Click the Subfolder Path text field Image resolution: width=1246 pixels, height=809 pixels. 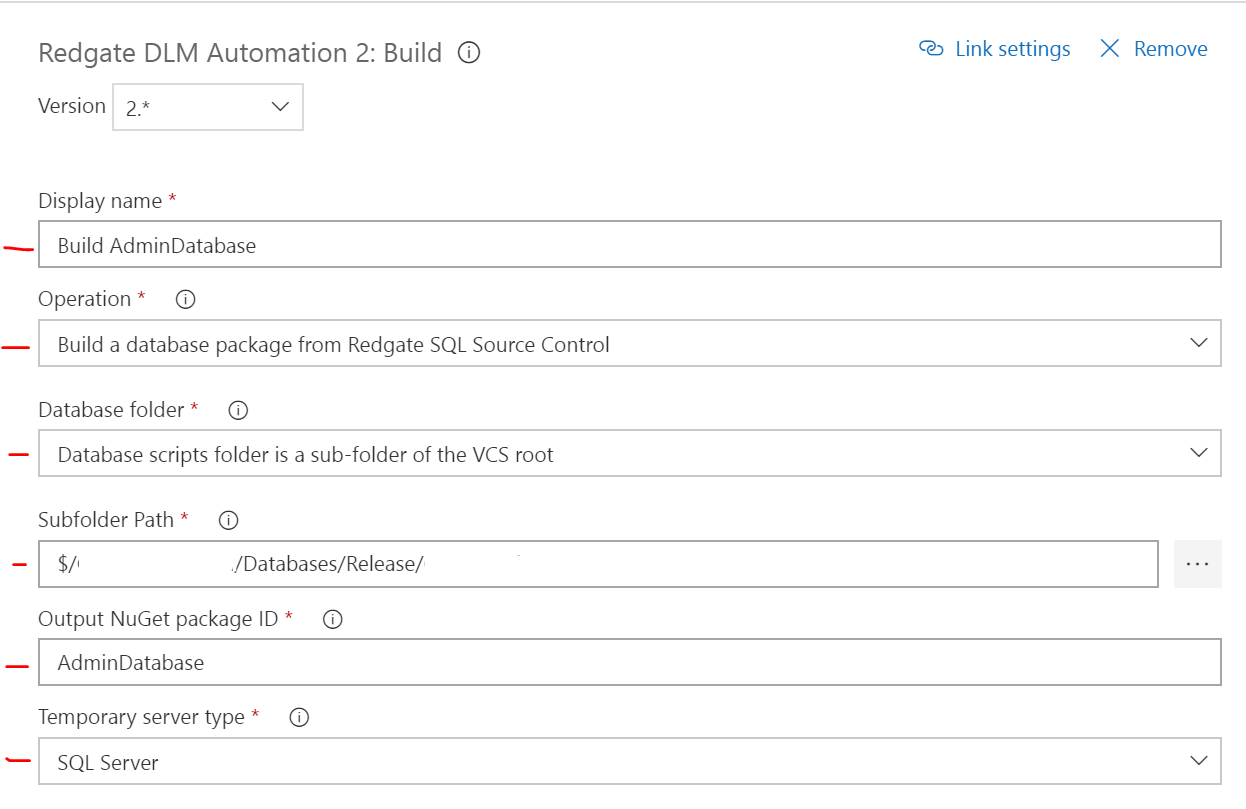599,564
